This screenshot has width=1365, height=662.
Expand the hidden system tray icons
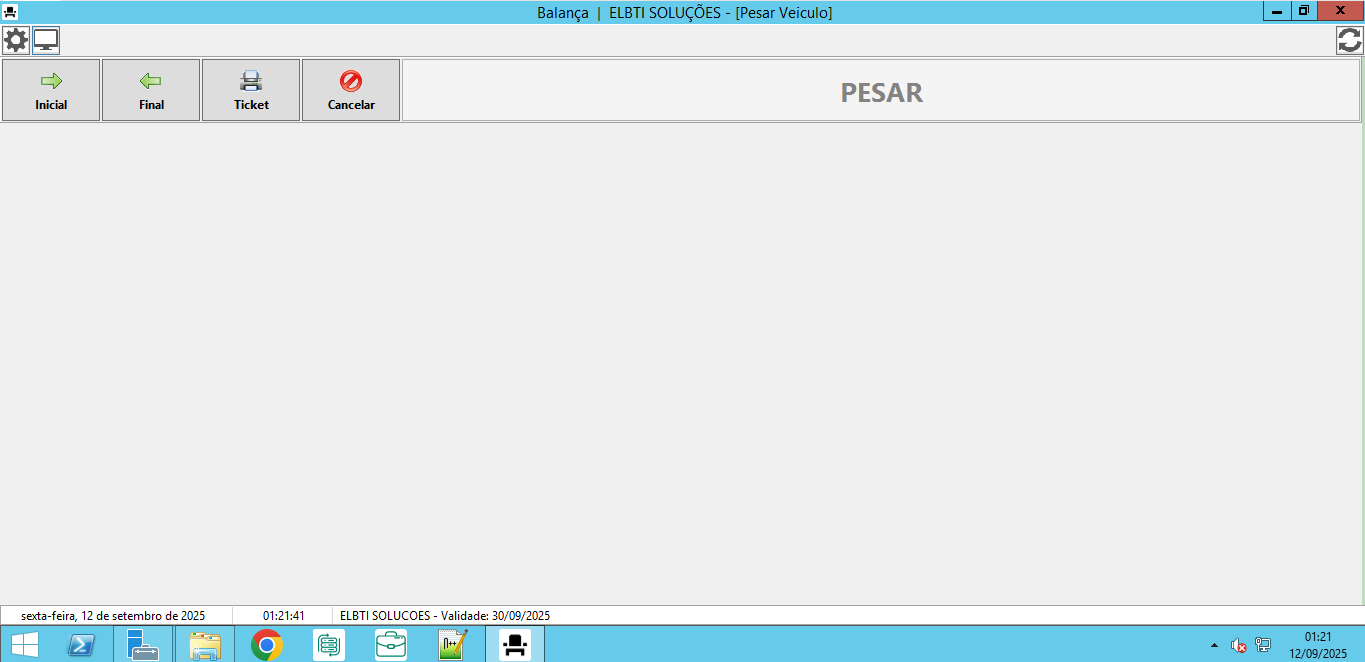(1214, 646)
